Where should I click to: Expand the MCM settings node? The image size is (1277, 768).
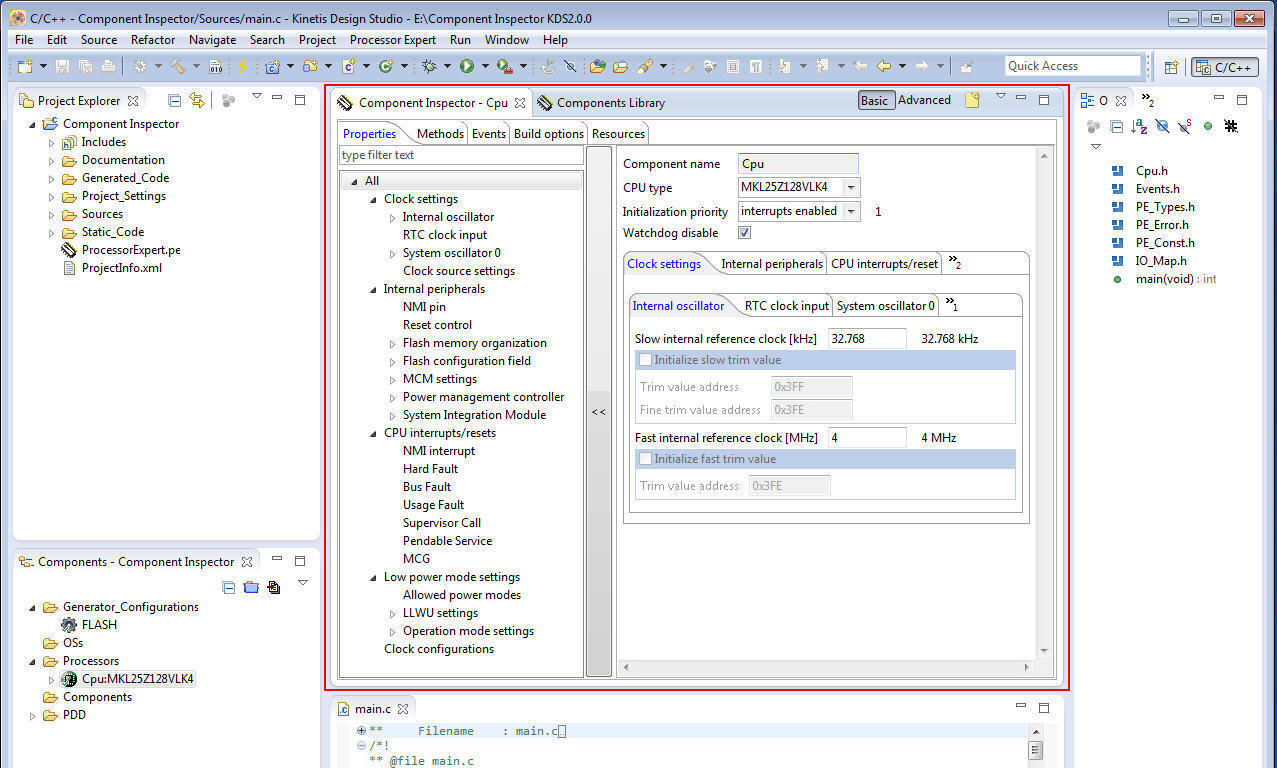393,379
